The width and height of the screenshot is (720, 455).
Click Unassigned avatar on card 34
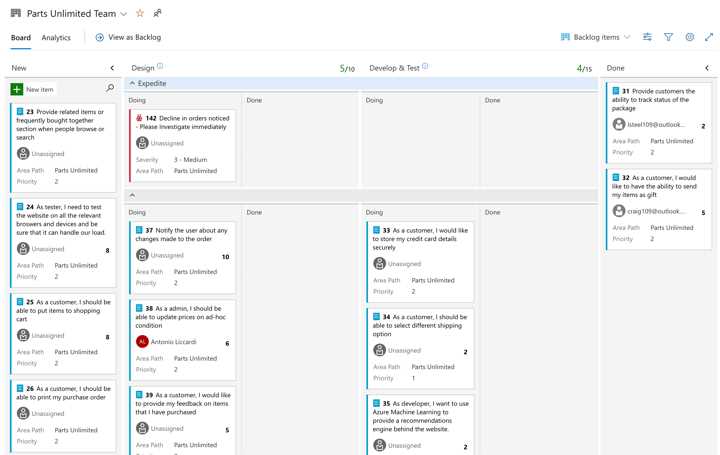pos(379,350)
